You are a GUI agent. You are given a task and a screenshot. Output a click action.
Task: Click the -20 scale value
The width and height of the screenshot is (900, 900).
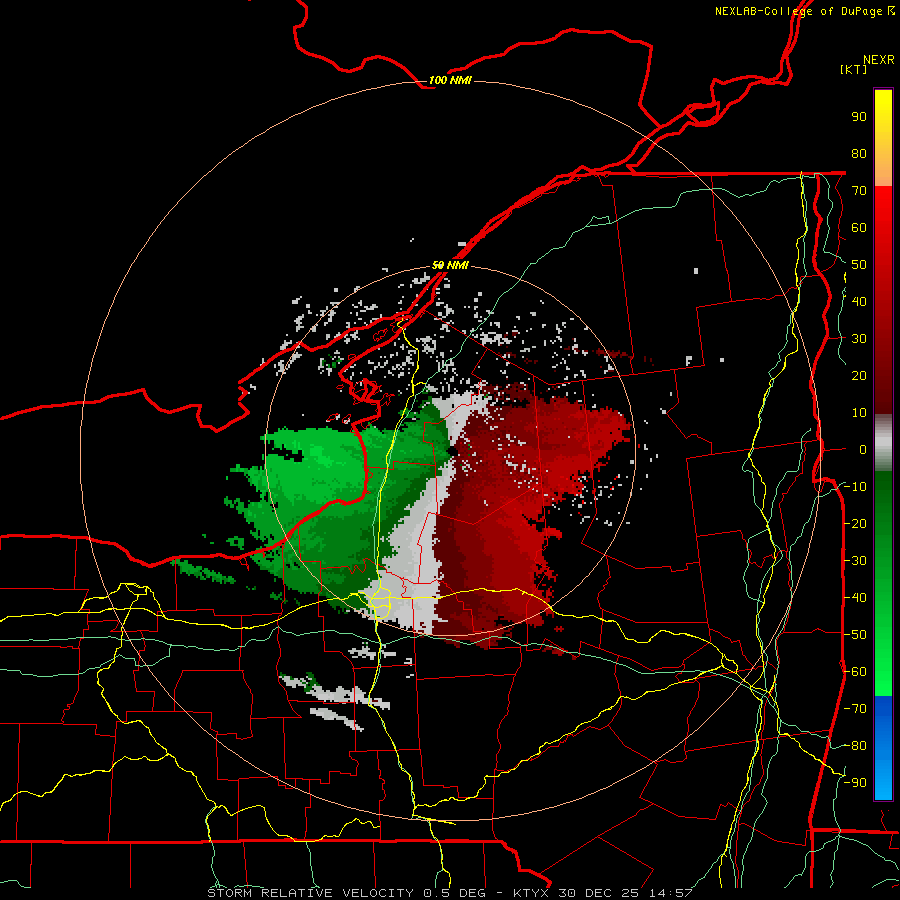pos(855,524)
